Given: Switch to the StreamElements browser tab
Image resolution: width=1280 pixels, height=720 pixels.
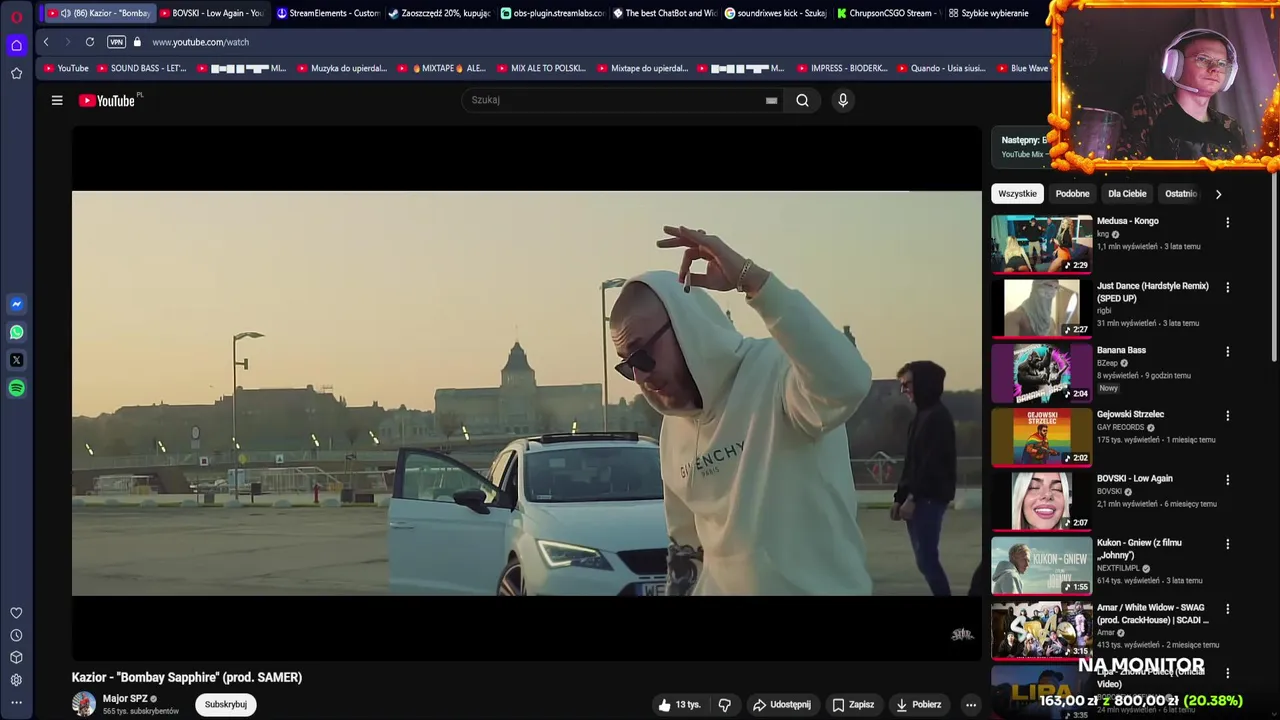Looking at the screenshot, I should point(328,13).
